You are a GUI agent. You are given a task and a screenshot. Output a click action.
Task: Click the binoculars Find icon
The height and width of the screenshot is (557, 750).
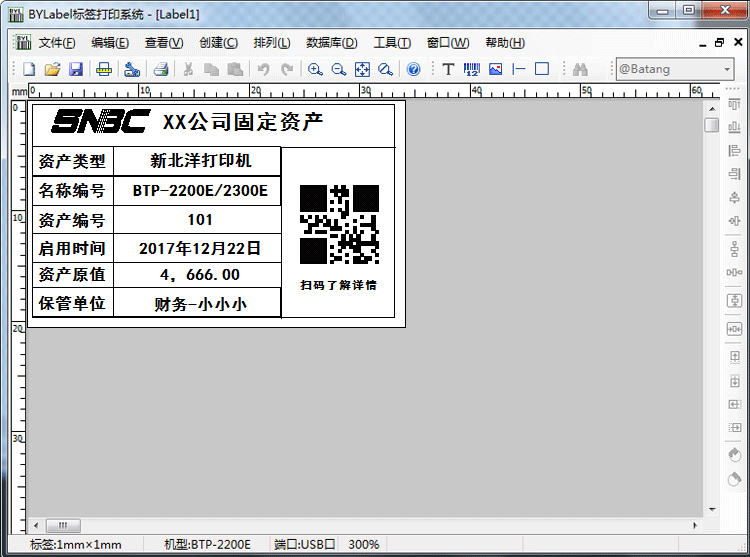(580, 69)
